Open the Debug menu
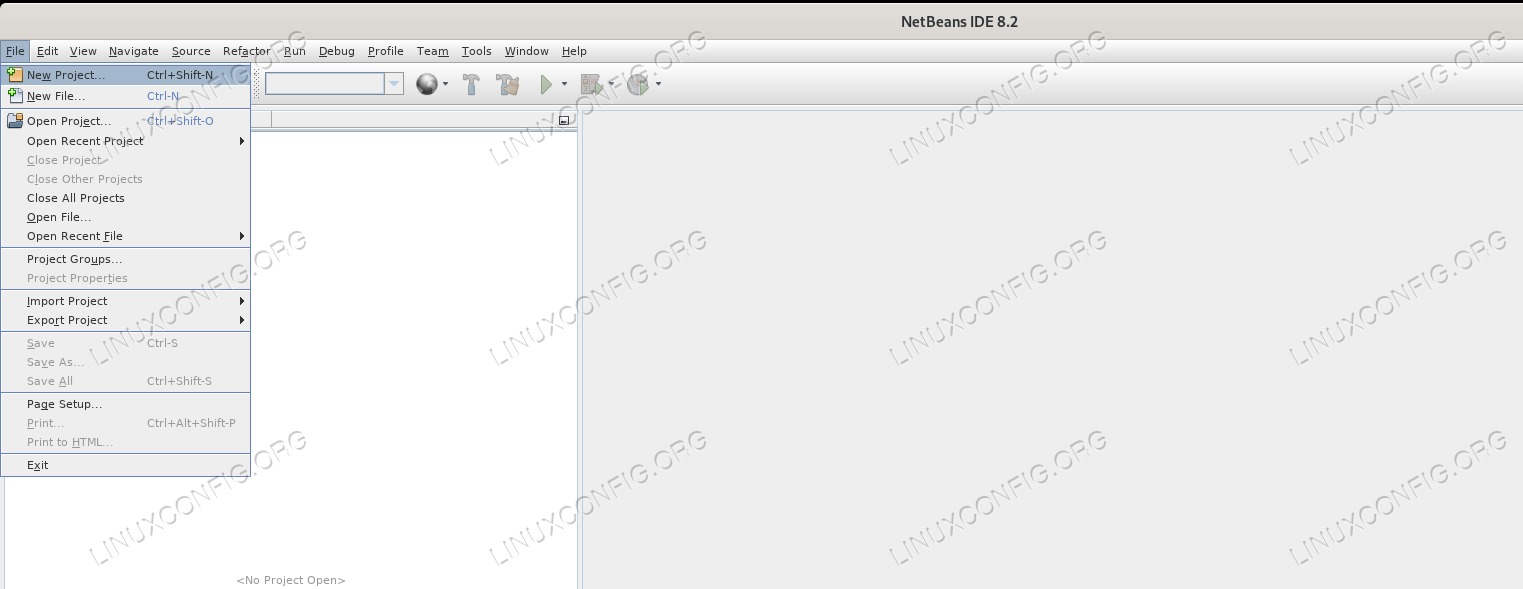The width and height of the screenshot is (1523, 589). [337, 51]
